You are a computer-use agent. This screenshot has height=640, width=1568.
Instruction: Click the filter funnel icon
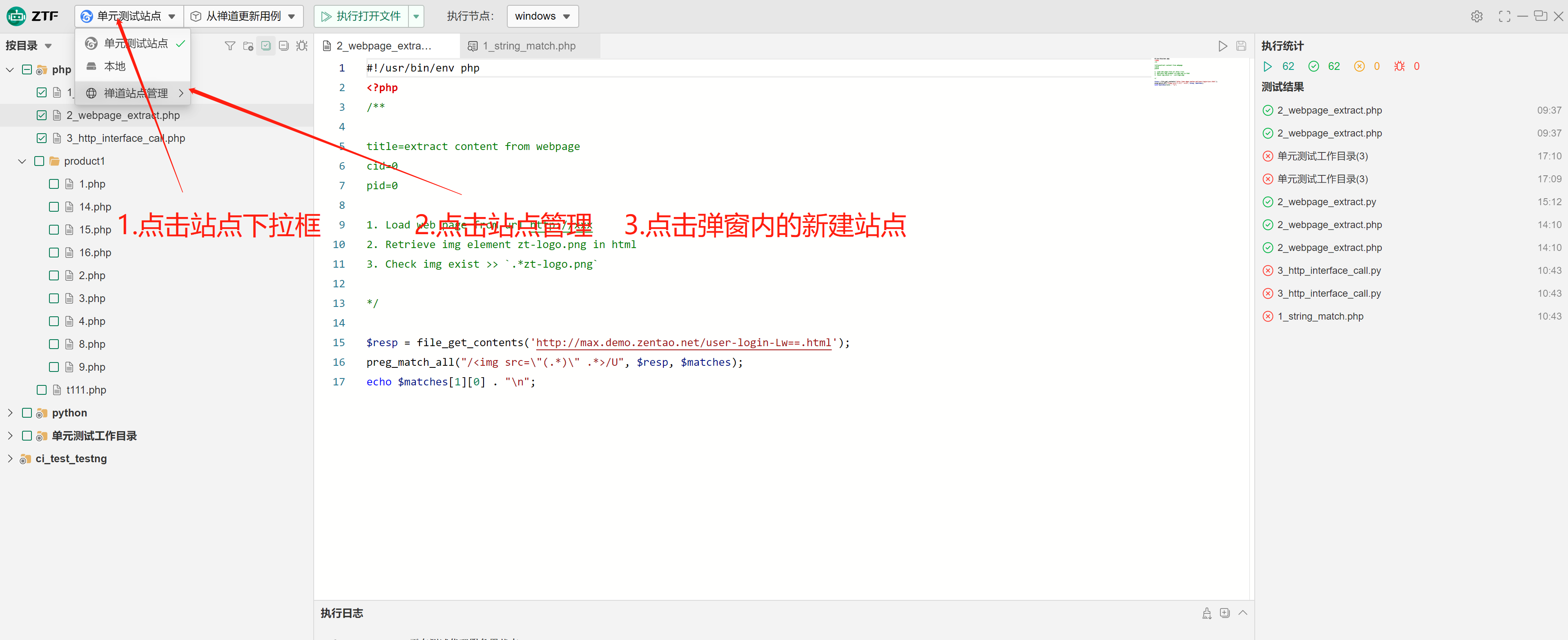click(x=230, y=46)
